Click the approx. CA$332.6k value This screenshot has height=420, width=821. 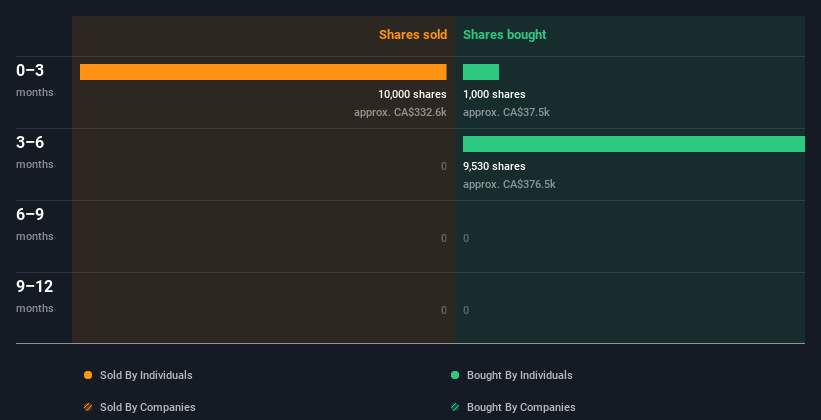(401, 112)
